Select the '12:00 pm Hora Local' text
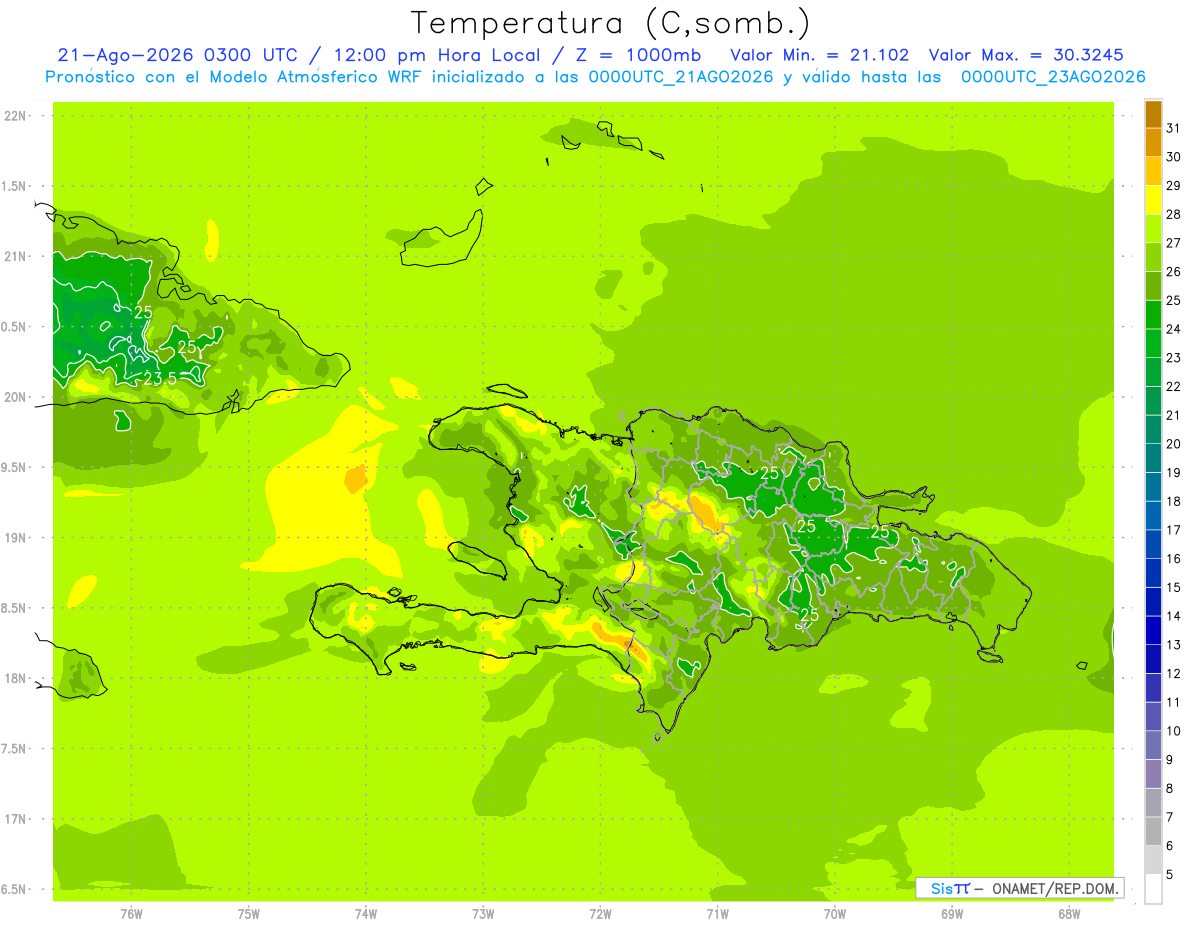The width and height of the screenshot is (1200, 927). point(438,55)
